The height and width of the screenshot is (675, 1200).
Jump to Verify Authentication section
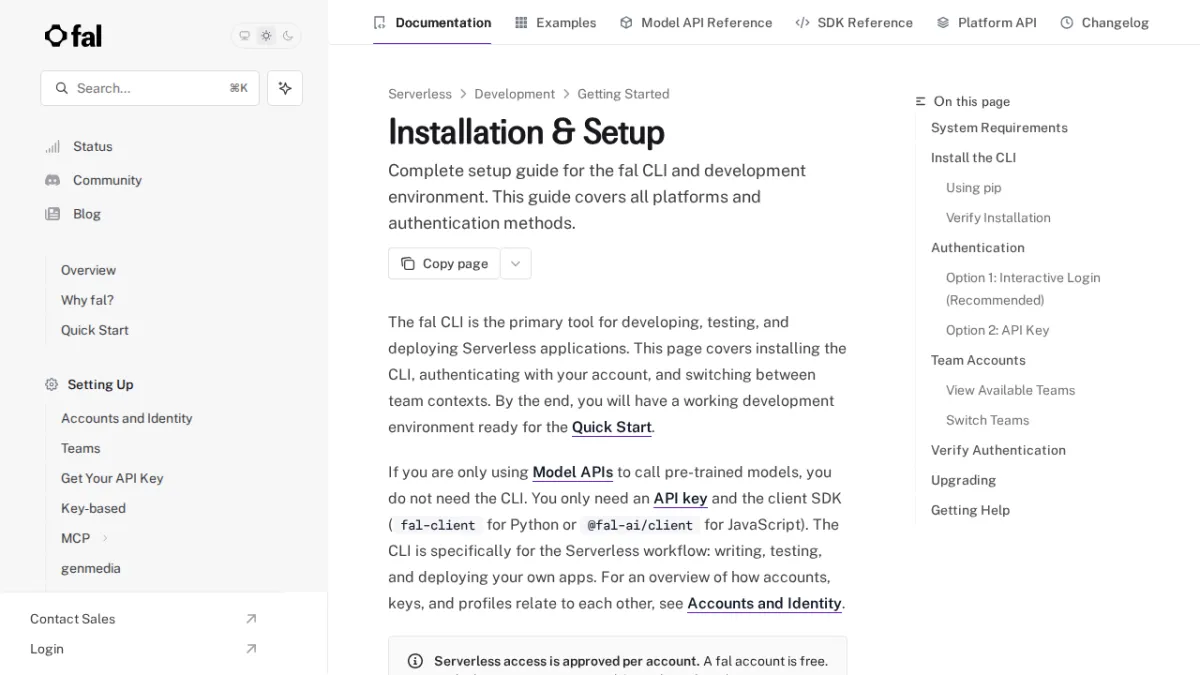pyautogui.click(x=998, y=450)
